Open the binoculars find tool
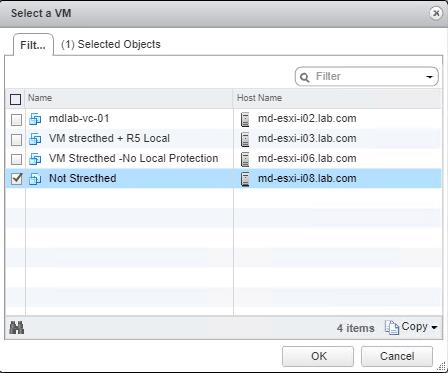This screenshot has height=373, width=448. coord(16,328)
